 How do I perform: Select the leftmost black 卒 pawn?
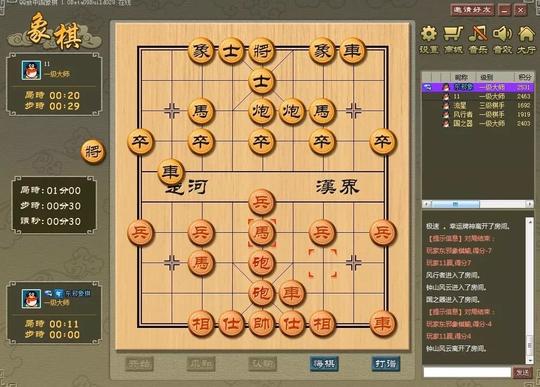click(141, 142)
